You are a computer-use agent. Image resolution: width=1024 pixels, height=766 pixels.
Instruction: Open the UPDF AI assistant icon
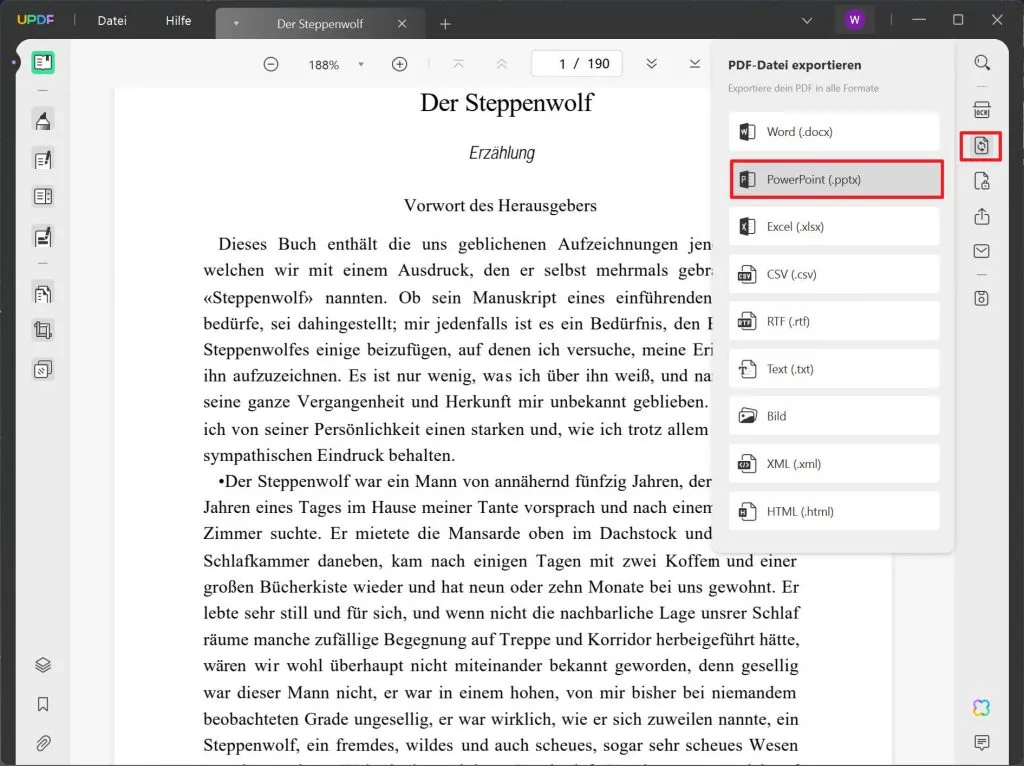point(982,707)
